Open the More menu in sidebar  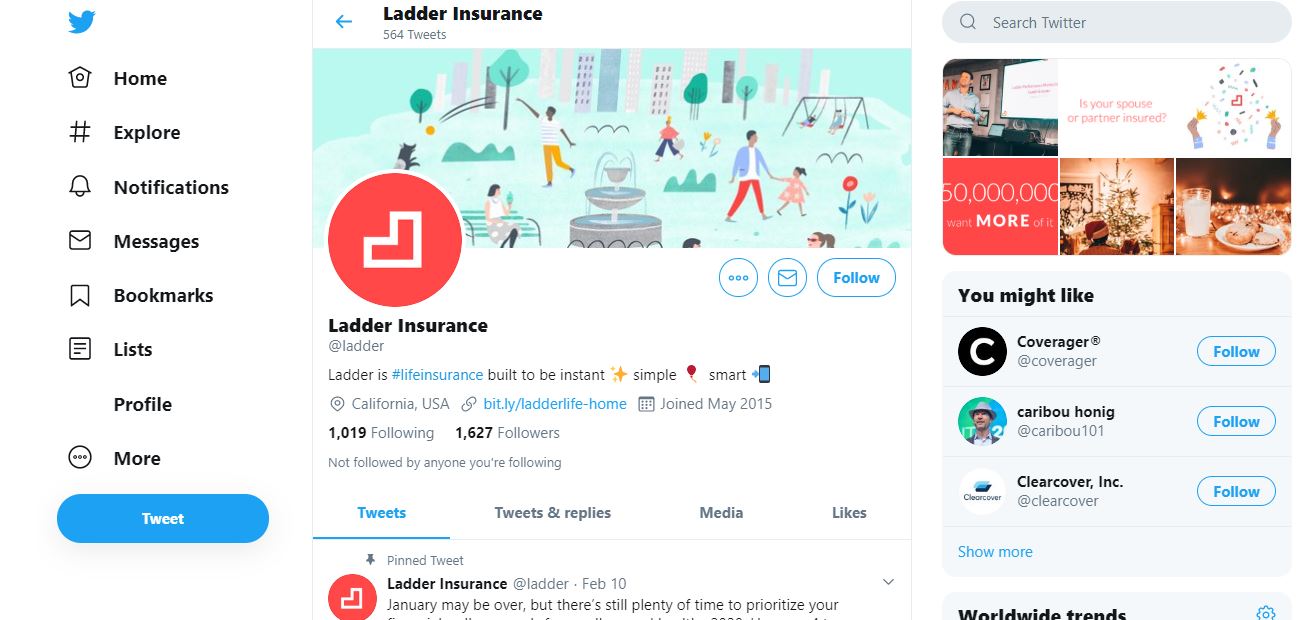115,458
